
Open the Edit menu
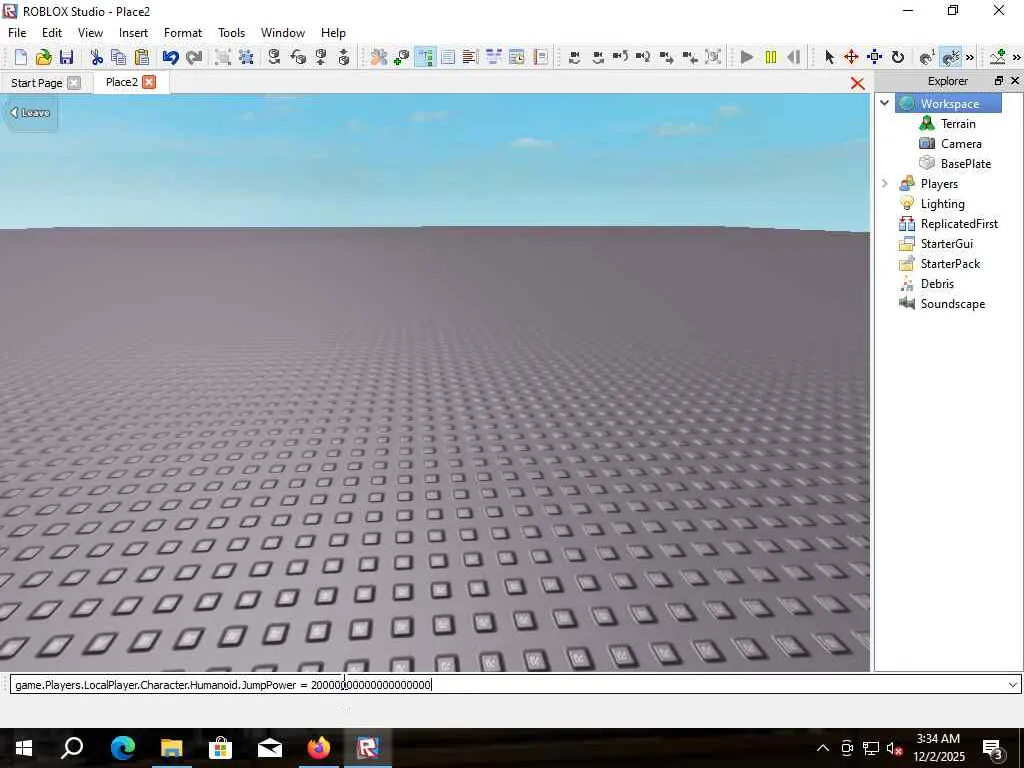[52, 33]
